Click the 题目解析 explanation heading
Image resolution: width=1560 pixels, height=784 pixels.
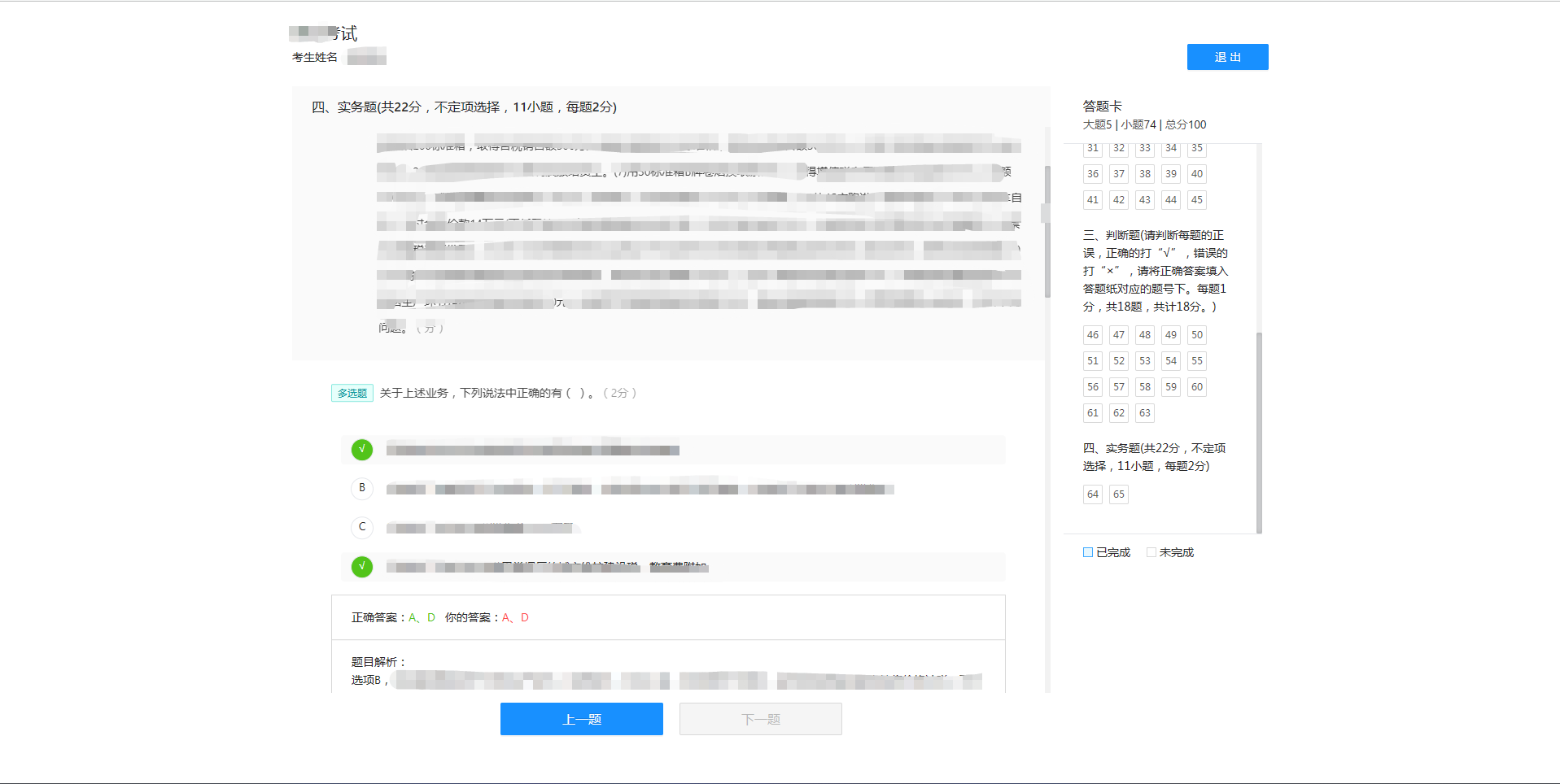pos(378,662)
